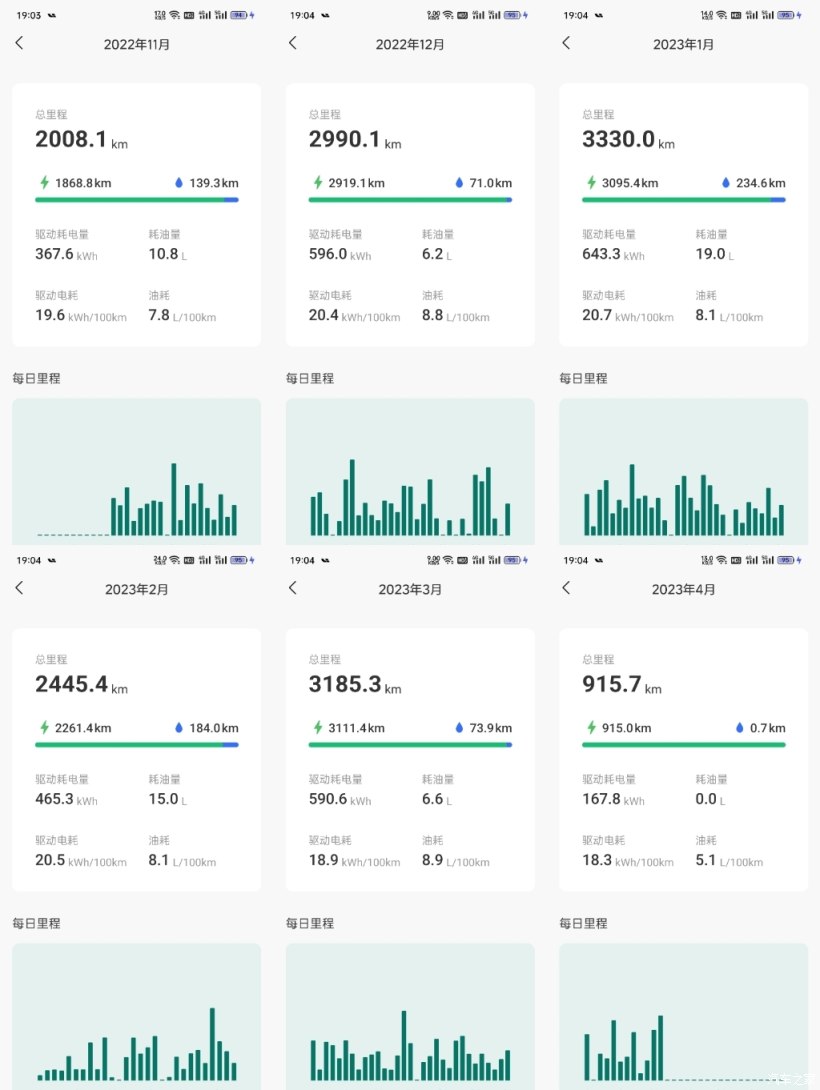Tap 20.7 kWh/100km consumption value
The image size is (820, 1090).
pyautogui.click(x=628, y=316)
